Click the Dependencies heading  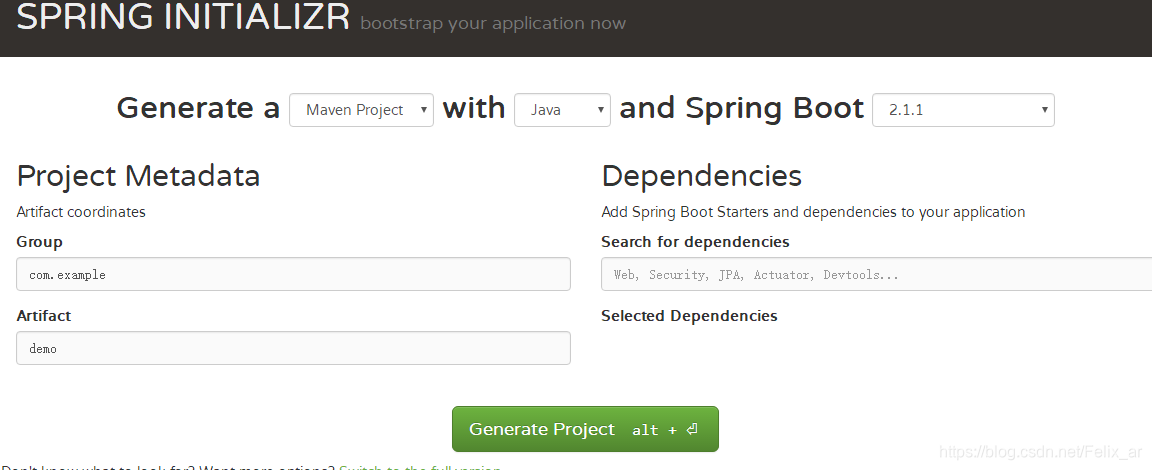coord(701,176)
